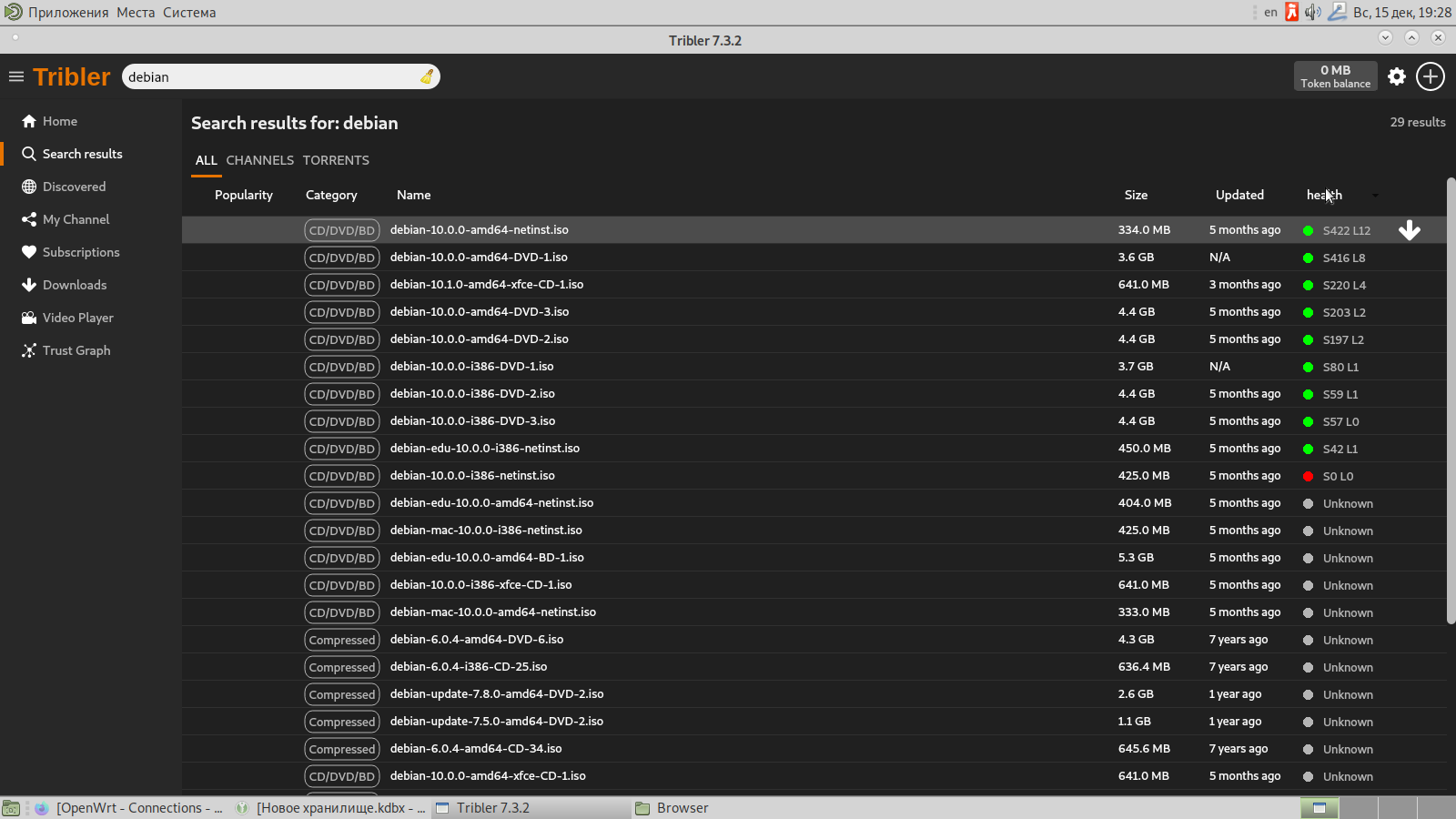Viewport: 1456px width, 819px height.
Task: Open the Приложения menu
Action: point(68,13)
